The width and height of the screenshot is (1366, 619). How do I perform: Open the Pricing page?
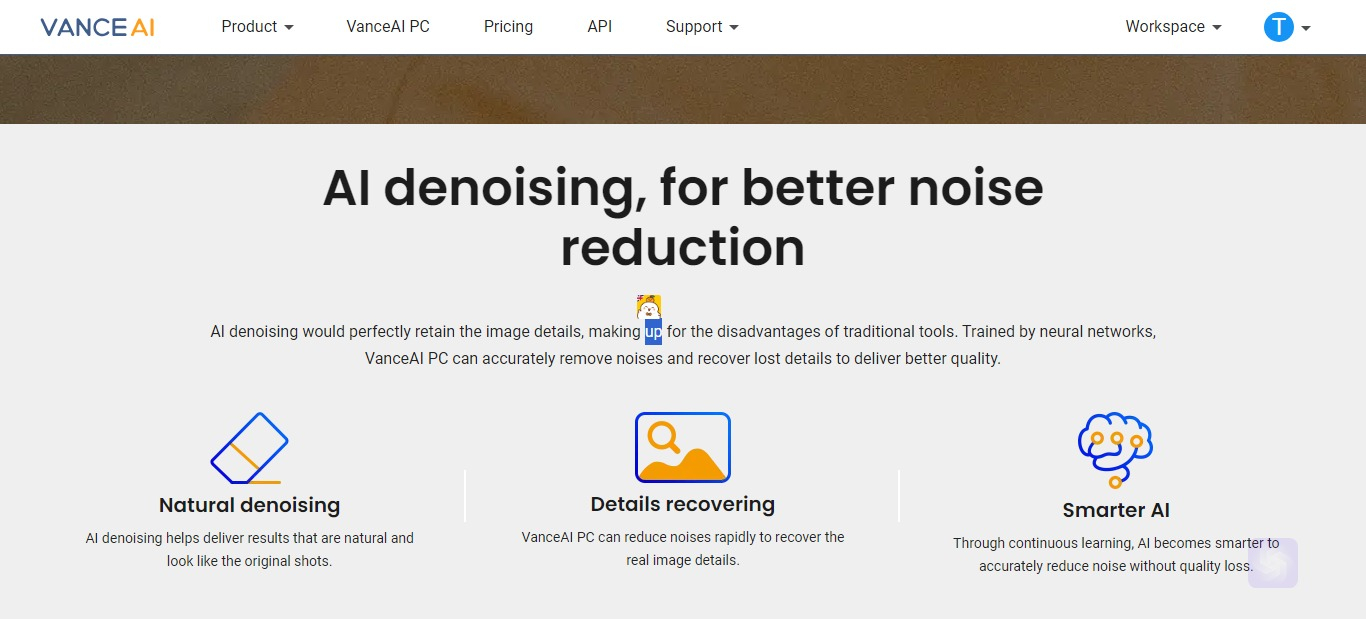(x=508, y=27)
